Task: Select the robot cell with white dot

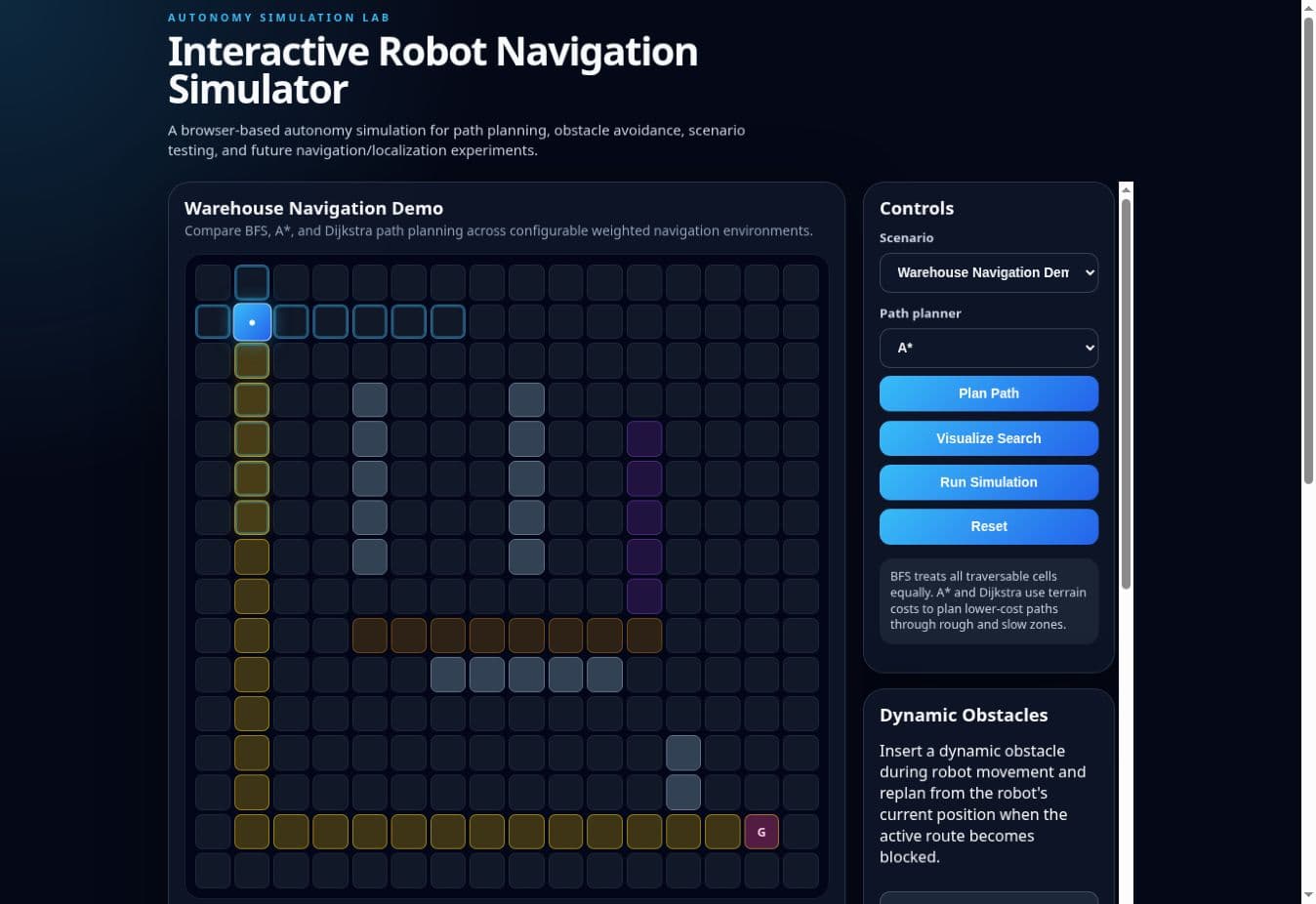Action: (x=252, y=322)
